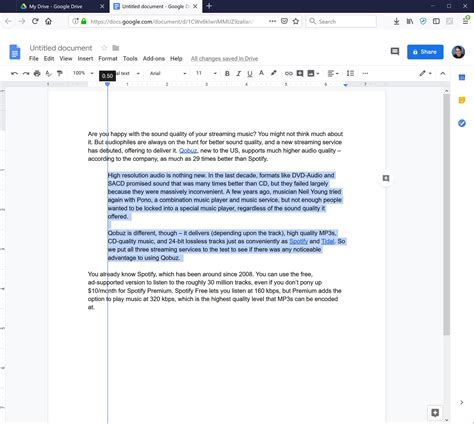The image size is (474, 424).
Task: Add a comment from toolbar icon
Action: 300,73
